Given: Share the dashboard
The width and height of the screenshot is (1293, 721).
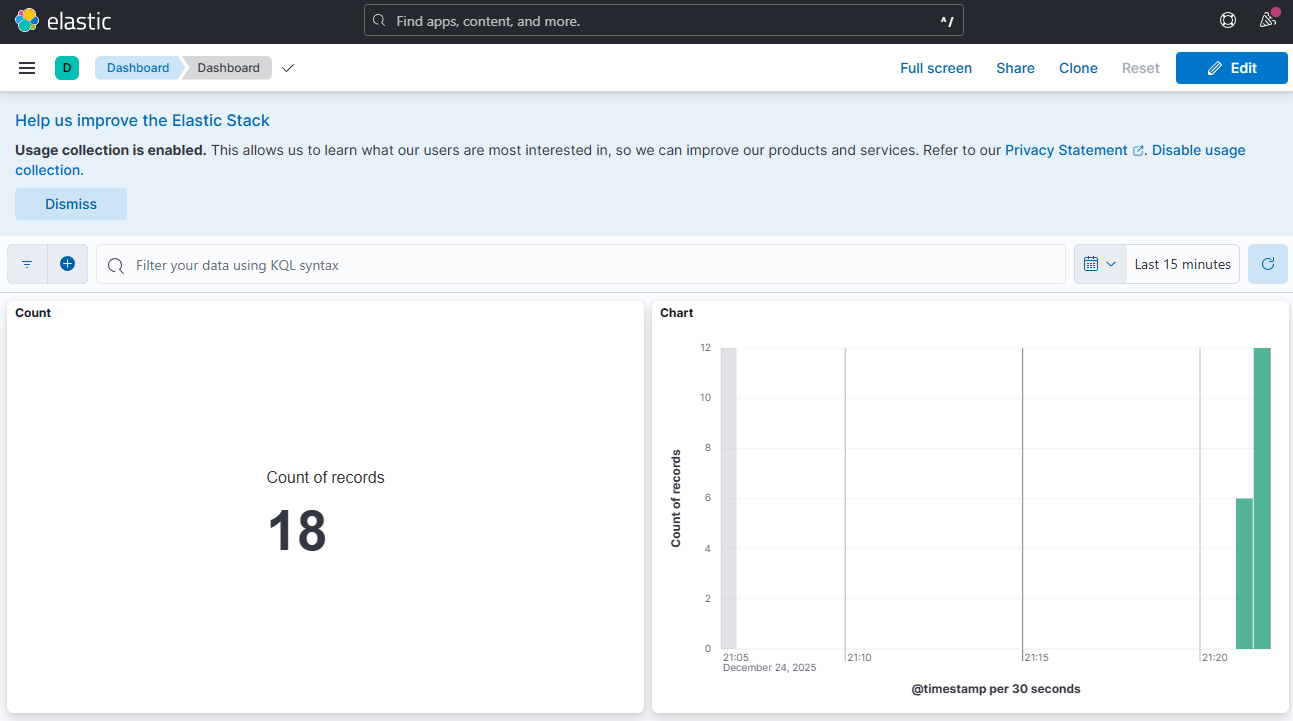Looking at the screenshot, I should click(1015, 68).
